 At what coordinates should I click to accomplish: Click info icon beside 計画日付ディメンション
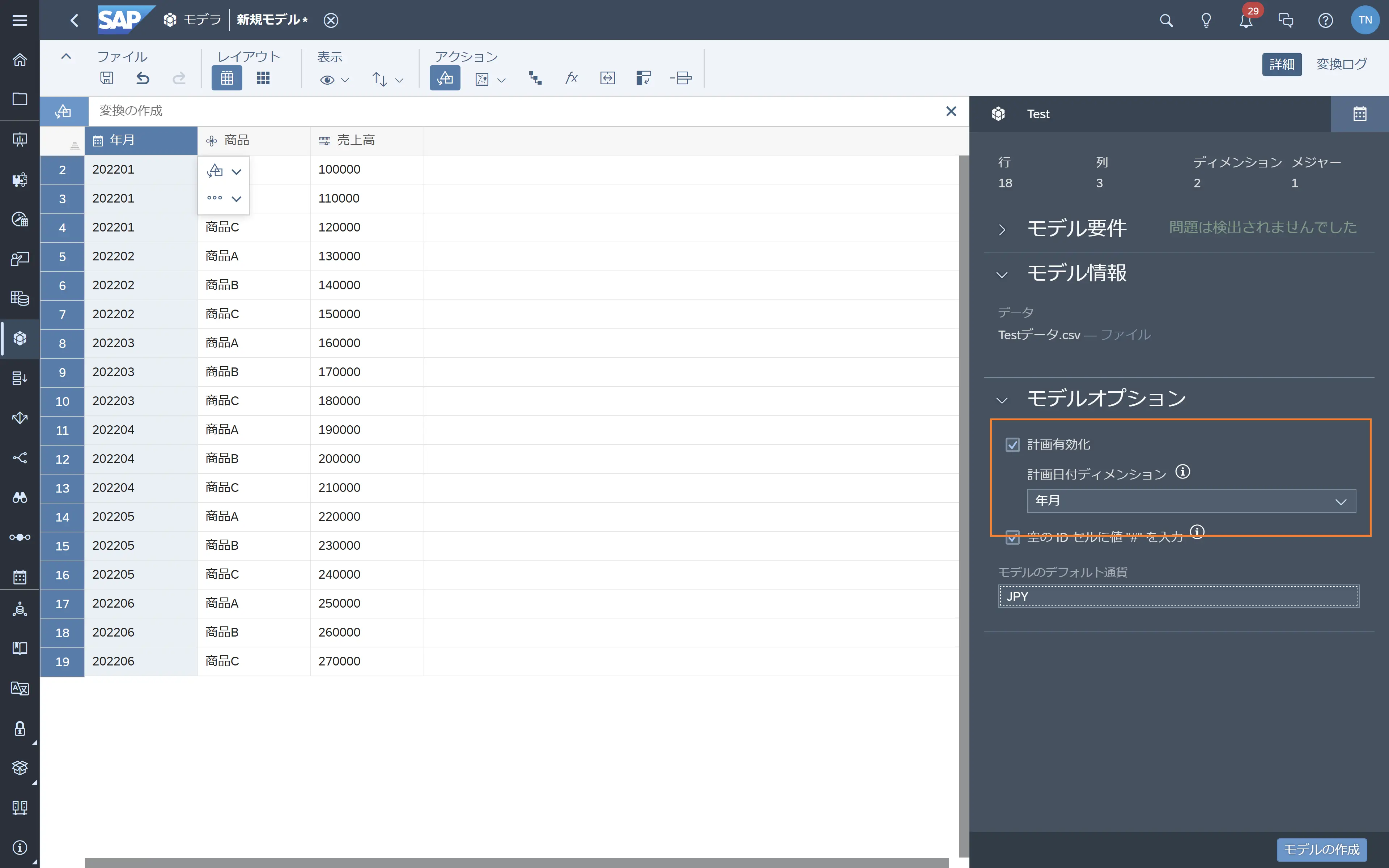click(1182, 472)
